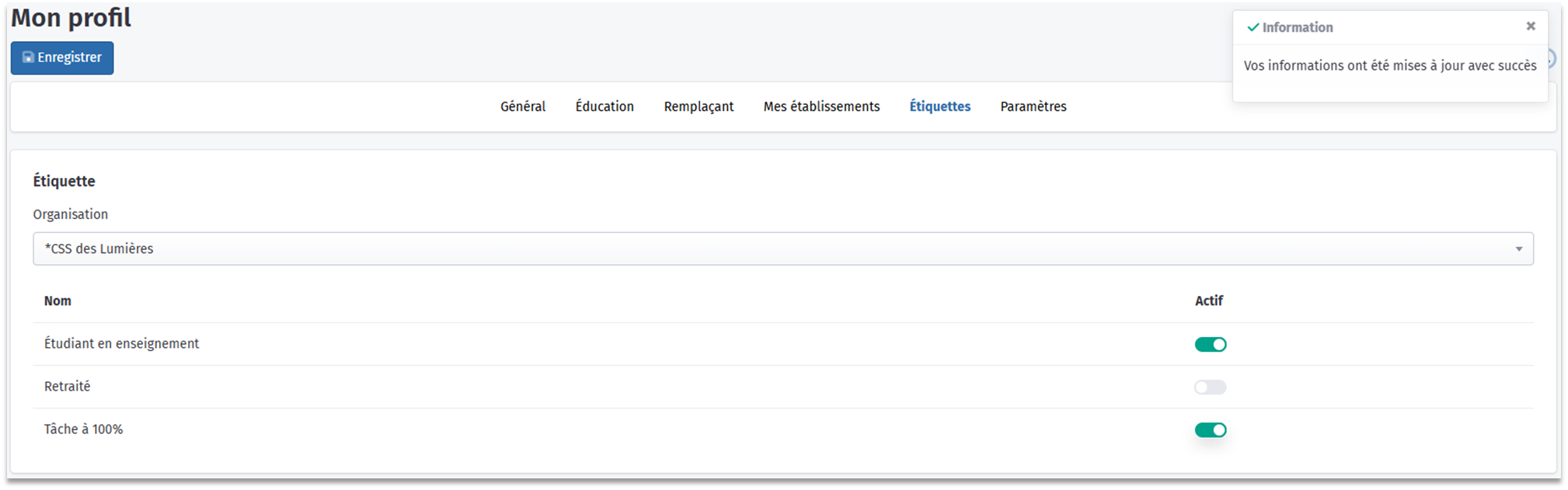Click the 'Nom' column header
The image size is (1568, 490).
click(x=57, y=301)
